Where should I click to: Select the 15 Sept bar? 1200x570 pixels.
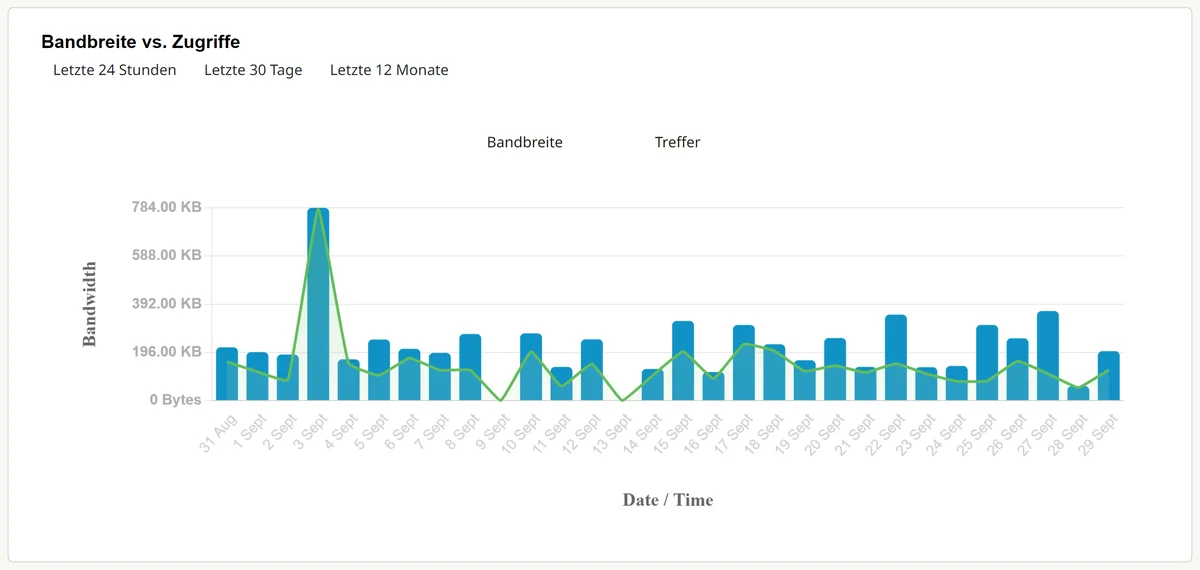(x=683, y=361)
